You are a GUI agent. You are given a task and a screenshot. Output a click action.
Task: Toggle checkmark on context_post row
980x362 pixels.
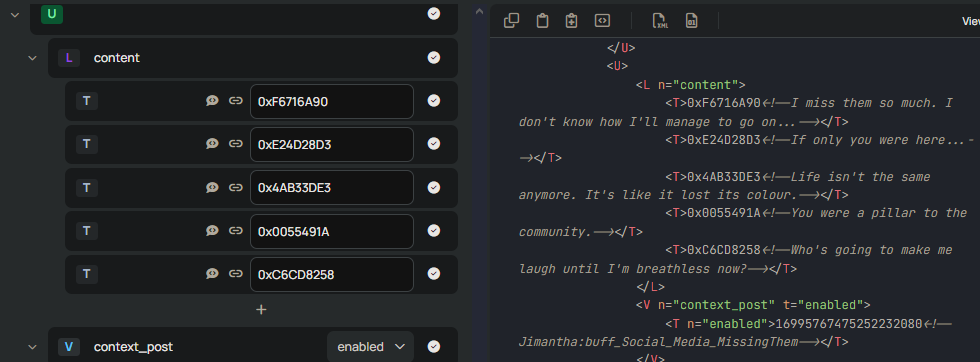pos(434,346)
